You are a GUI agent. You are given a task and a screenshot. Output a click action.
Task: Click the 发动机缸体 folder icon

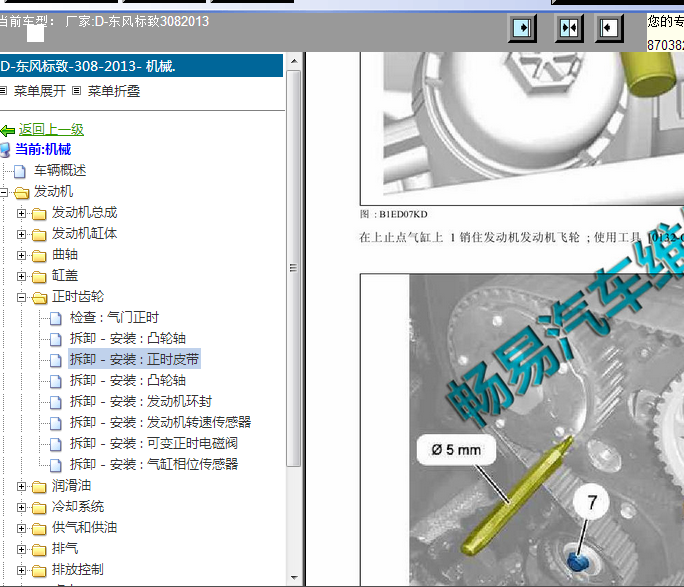tap(39, 235)
